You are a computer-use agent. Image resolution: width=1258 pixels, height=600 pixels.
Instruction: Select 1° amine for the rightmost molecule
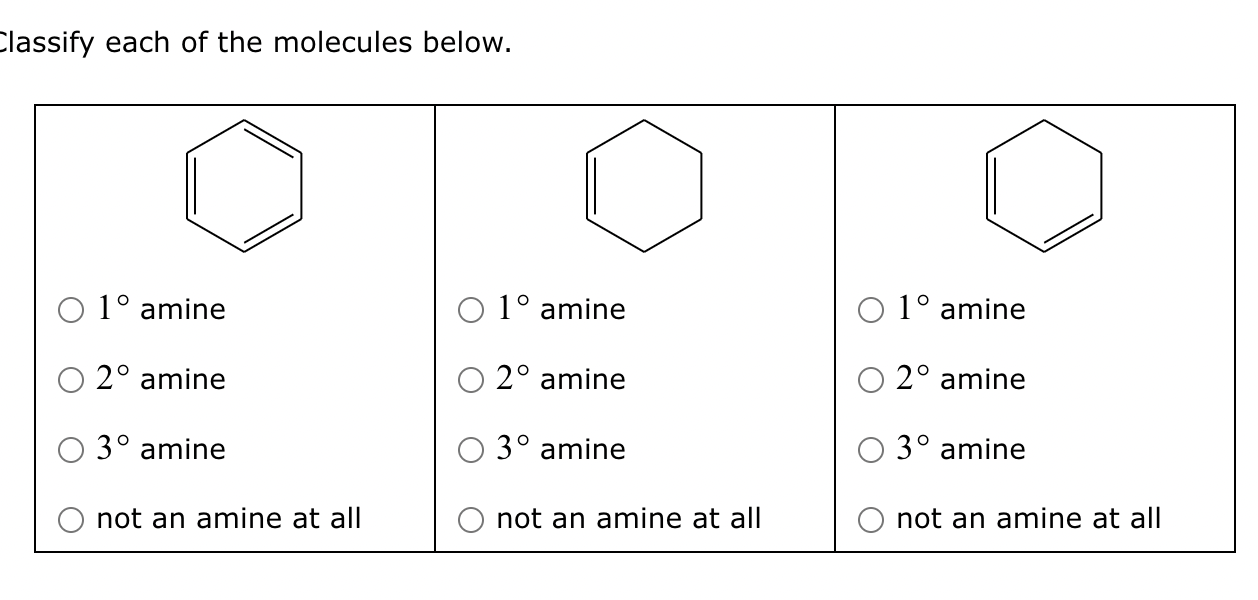click(x=871, y=310)
